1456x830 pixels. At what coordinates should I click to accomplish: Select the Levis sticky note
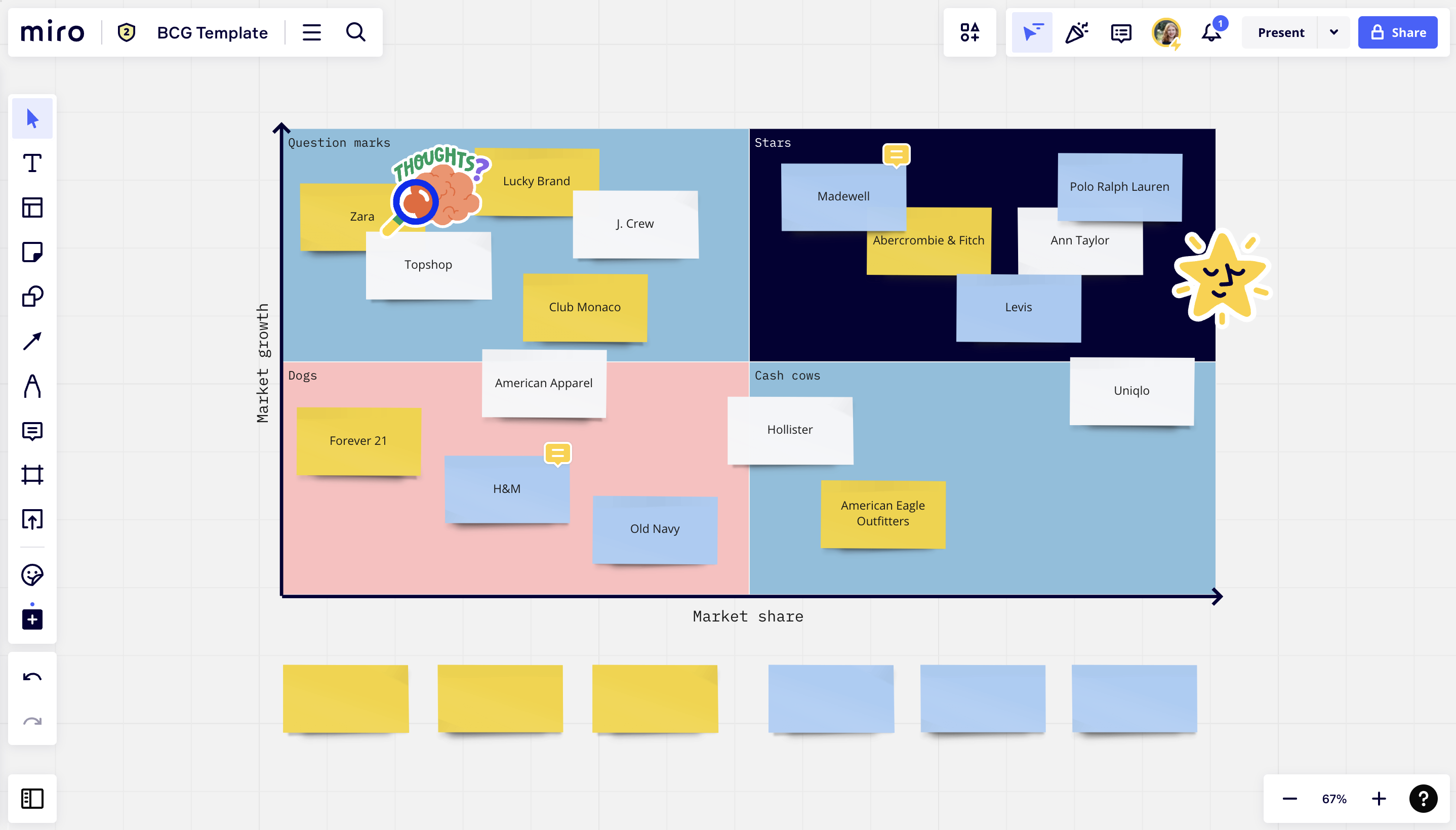point(1019,307)
